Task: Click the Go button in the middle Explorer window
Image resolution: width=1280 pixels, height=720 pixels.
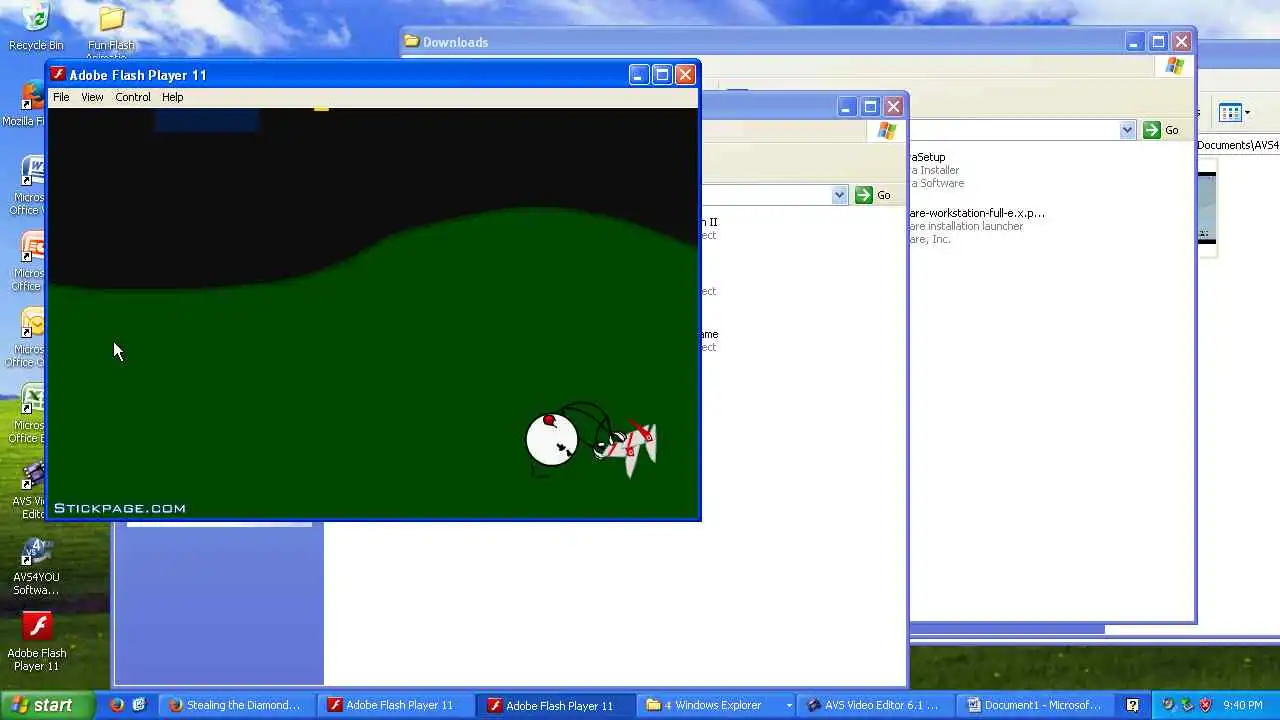Action: [x=874, y=195]
